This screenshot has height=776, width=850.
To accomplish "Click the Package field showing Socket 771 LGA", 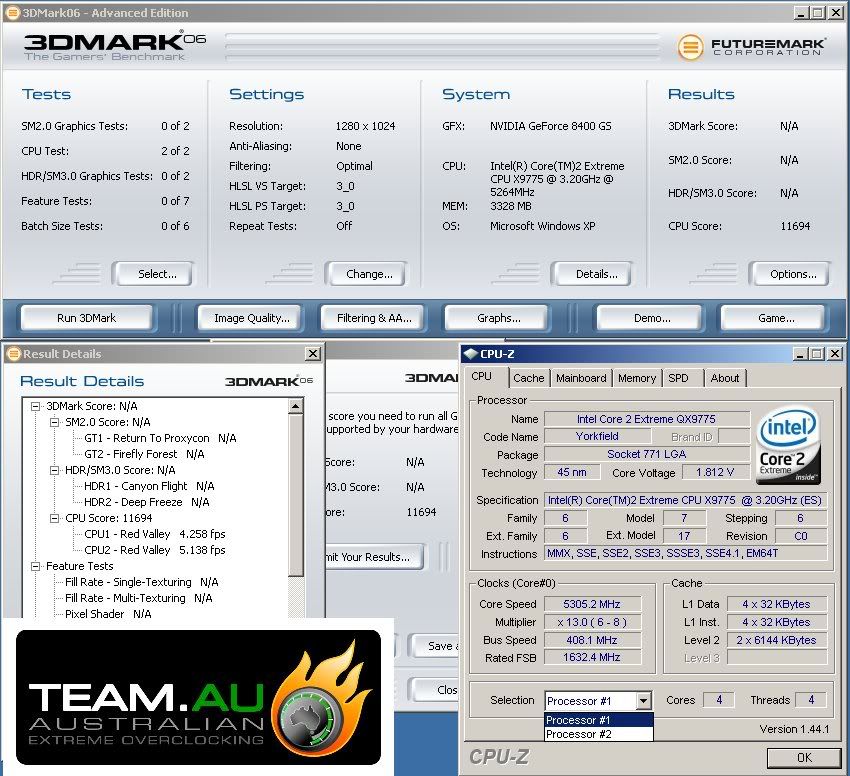I will (646, 454).
